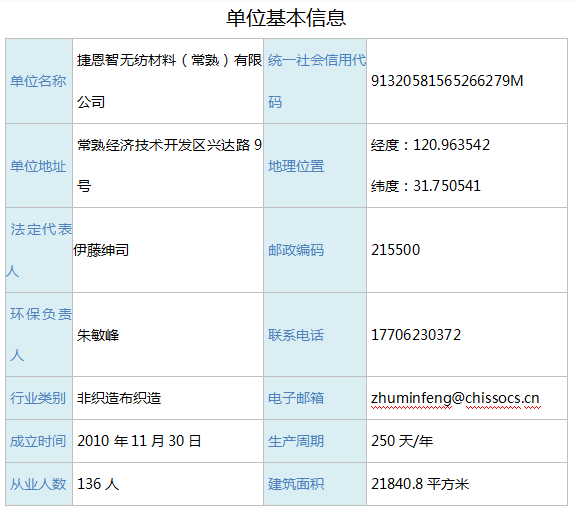This screenshot has height=515, width=574.
Task: Click phone number 17706230372
Action: [x=416, y=335]
